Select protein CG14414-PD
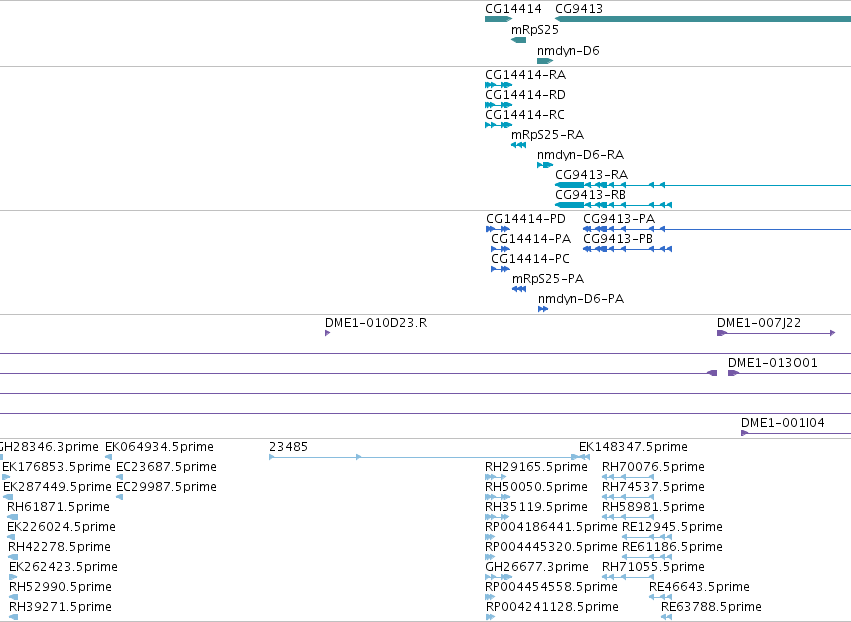Viewport: 851px width, 622px height. point(526,219)
